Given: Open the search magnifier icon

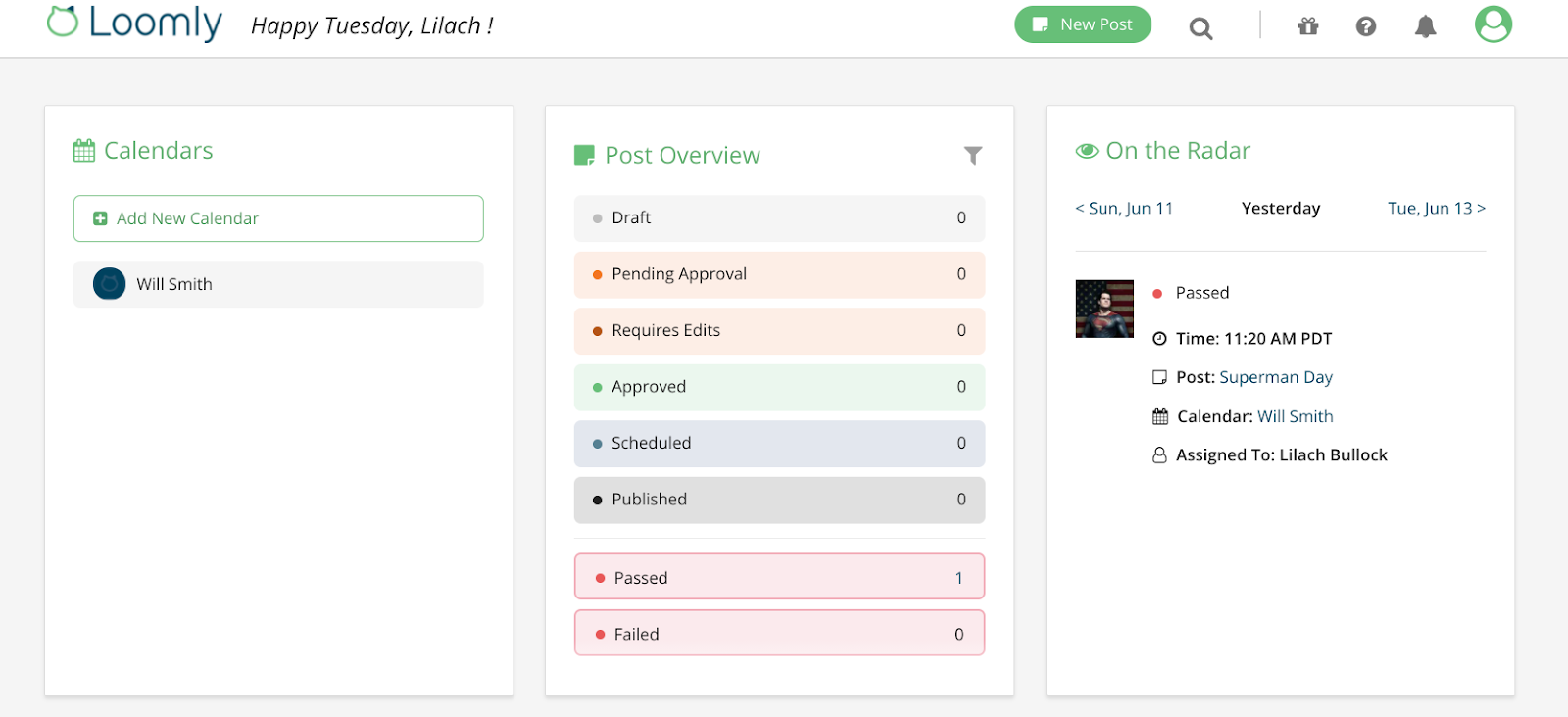Looking at the screenshot, I should coord(1200,28).
